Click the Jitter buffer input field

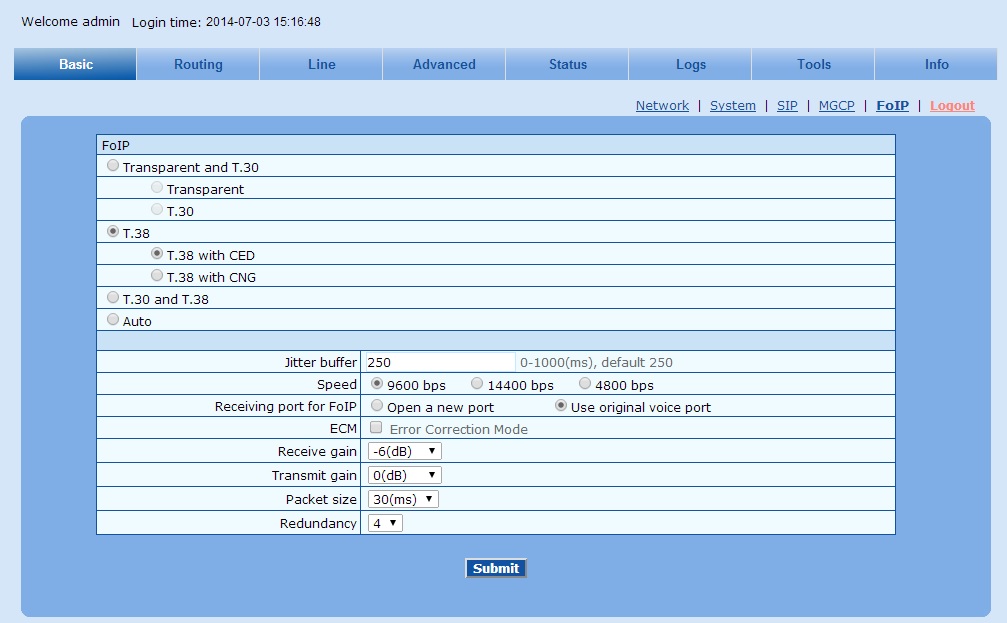[x=439, y=362]
